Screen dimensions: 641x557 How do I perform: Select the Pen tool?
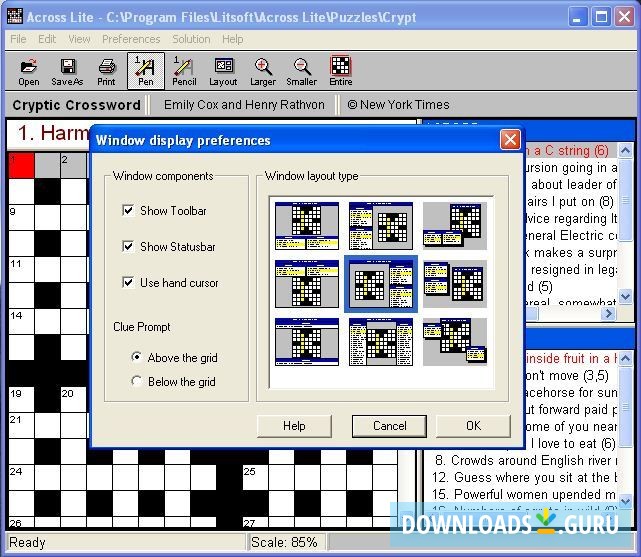tap(146, 71)
